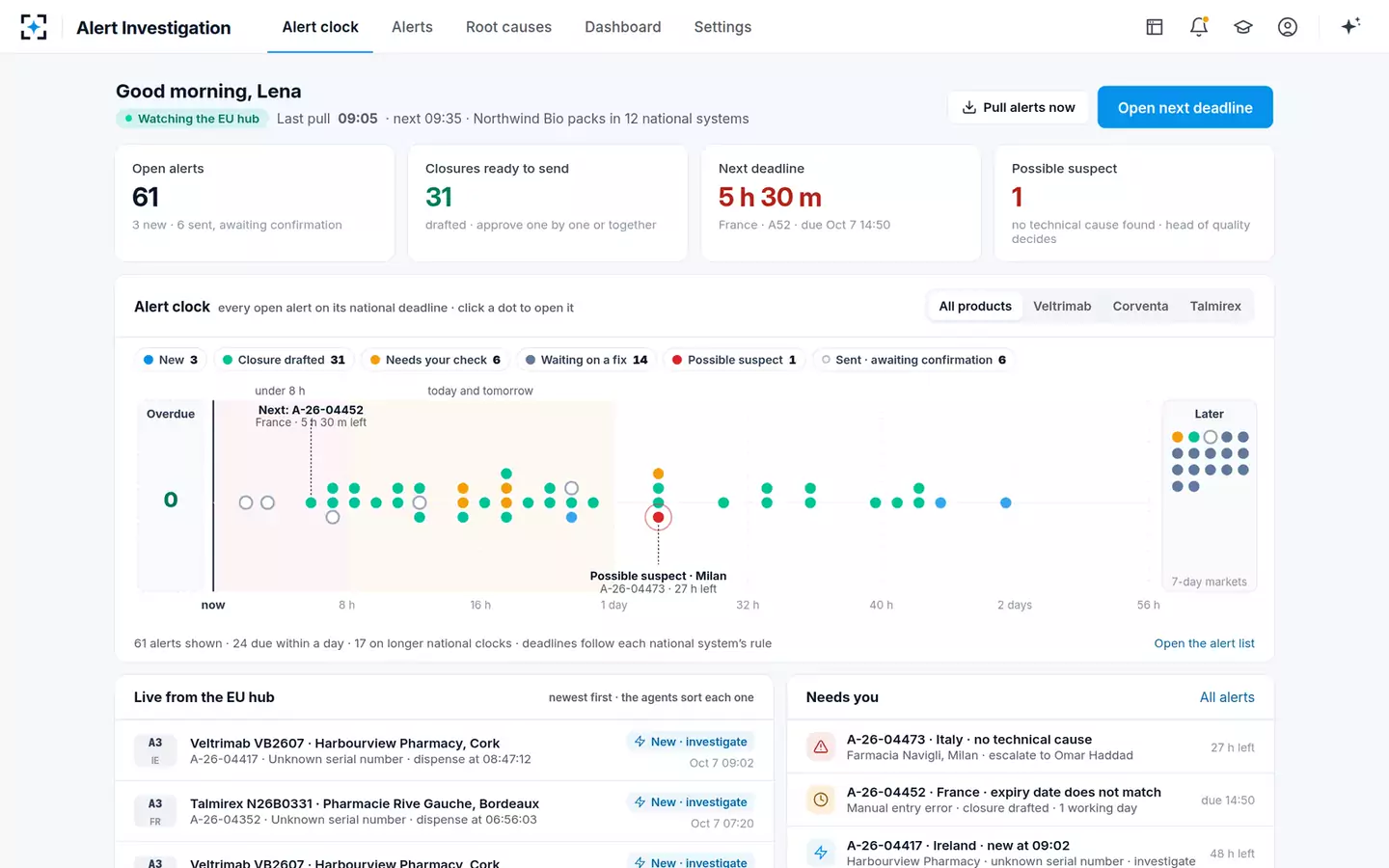Toggle the Sent awaiting confirmation 6 chip
The image size is (1389, 868).
point(913,360)
